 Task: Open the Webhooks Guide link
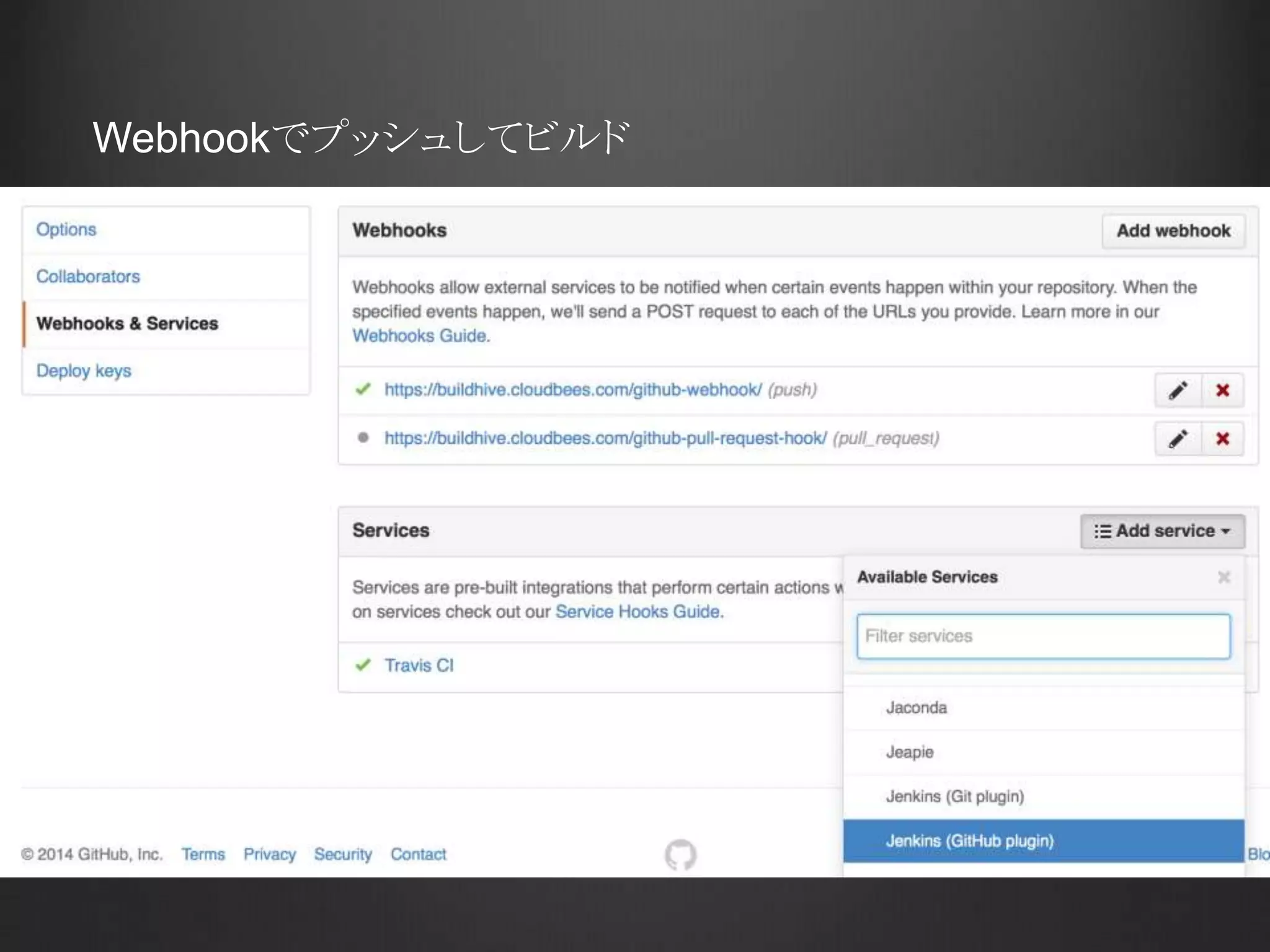[421, 336]
